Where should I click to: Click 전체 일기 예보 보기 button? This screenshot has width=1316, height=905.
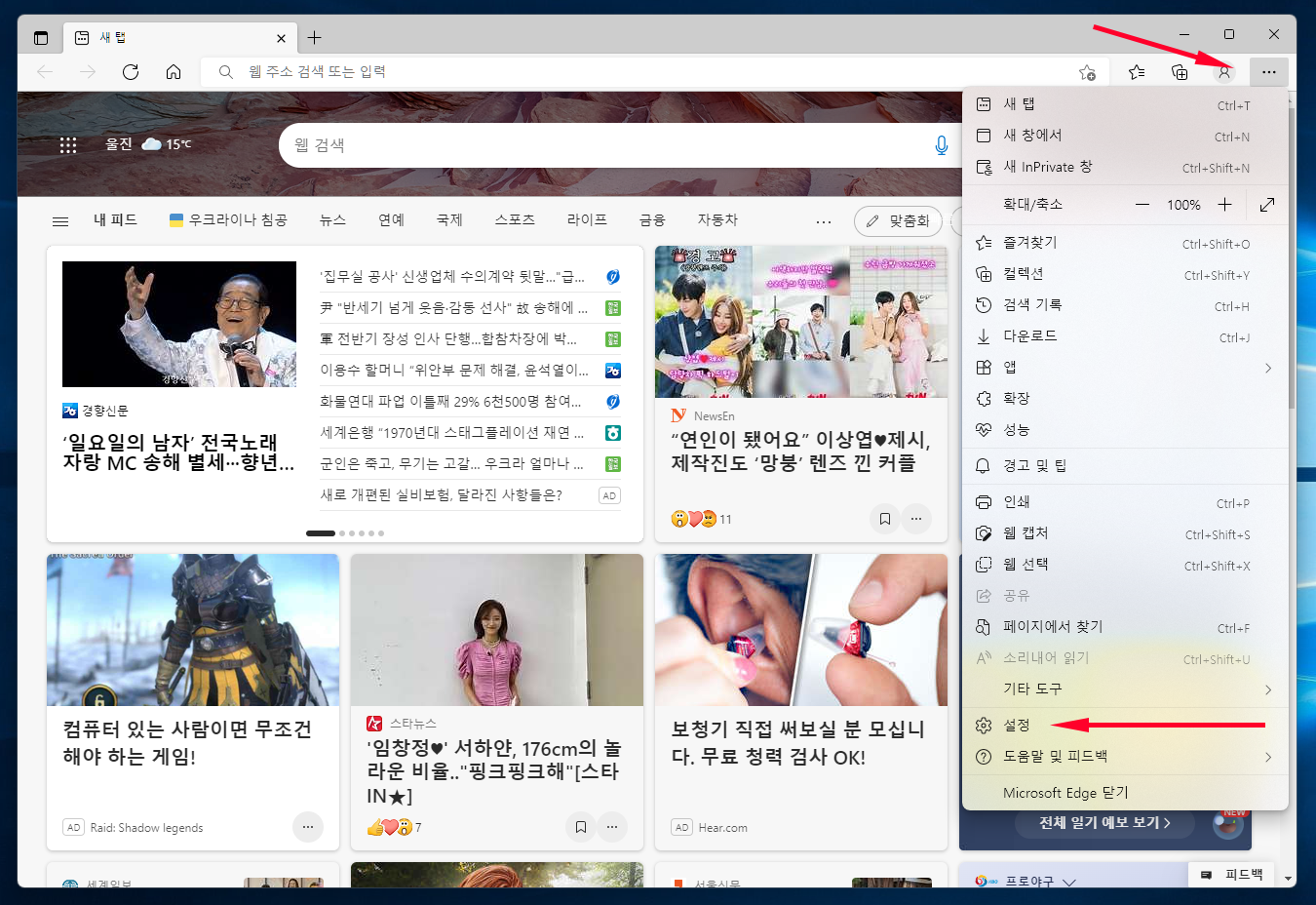point(1105,823)
